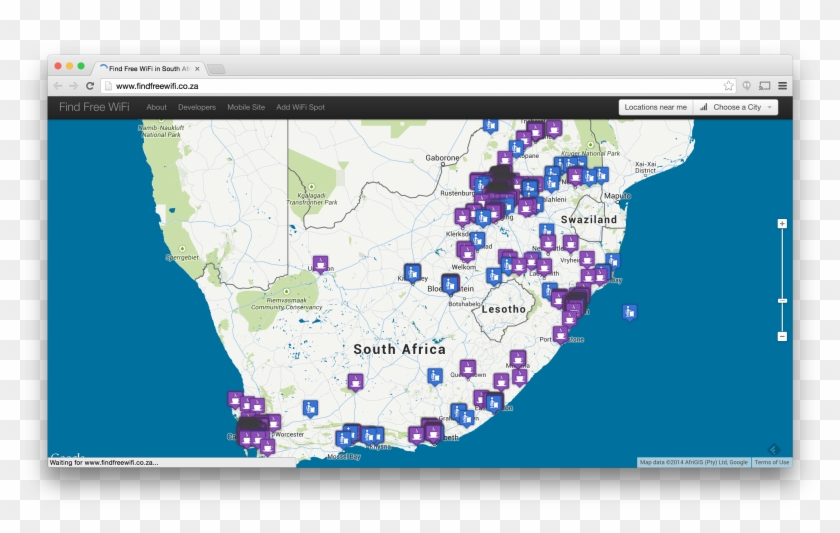Reload the page with the refresh icon
Screen dimensions: 840x533
click(90, 86)
